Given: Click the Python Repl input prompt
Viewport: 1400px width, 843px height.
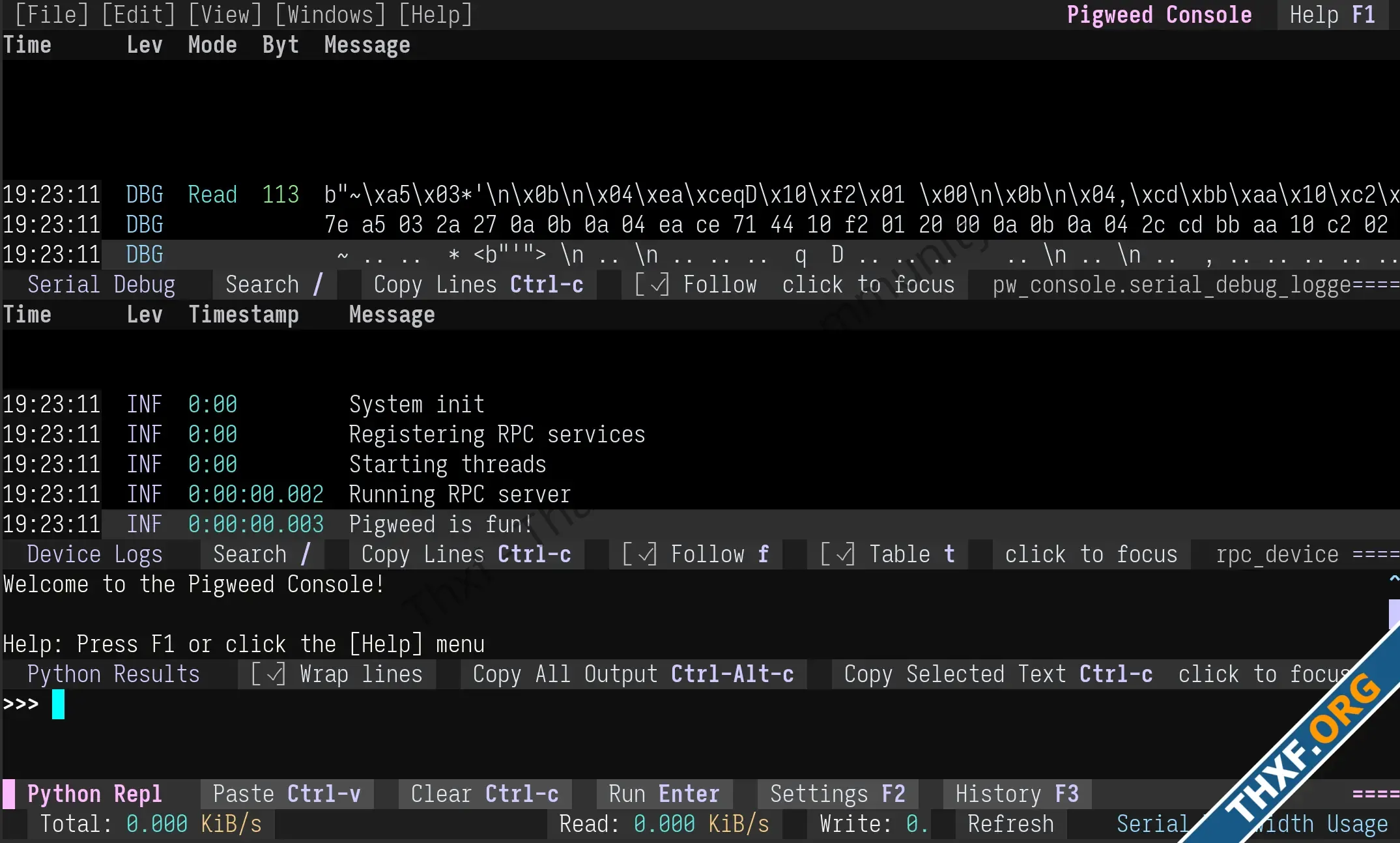Looking at the screenshot, I should (700, 704).
